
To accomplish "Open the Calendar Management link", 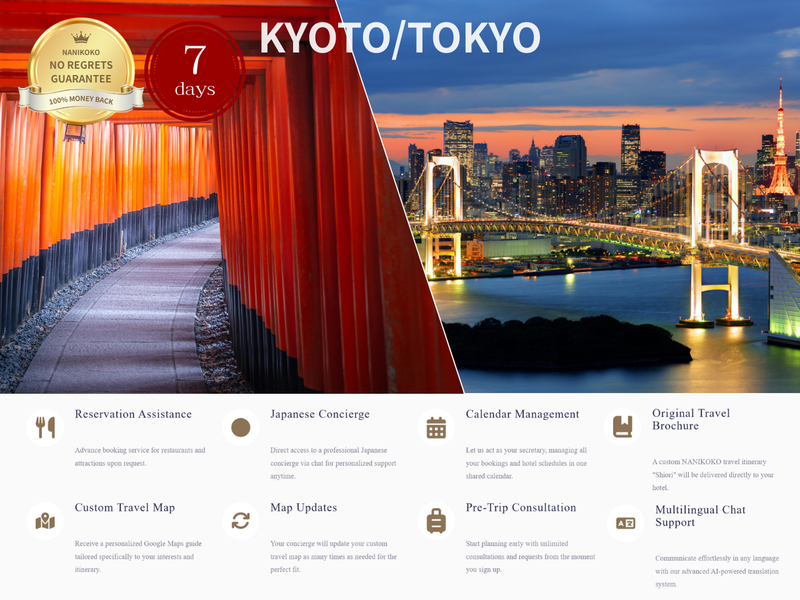I will (x=521, y=412).
